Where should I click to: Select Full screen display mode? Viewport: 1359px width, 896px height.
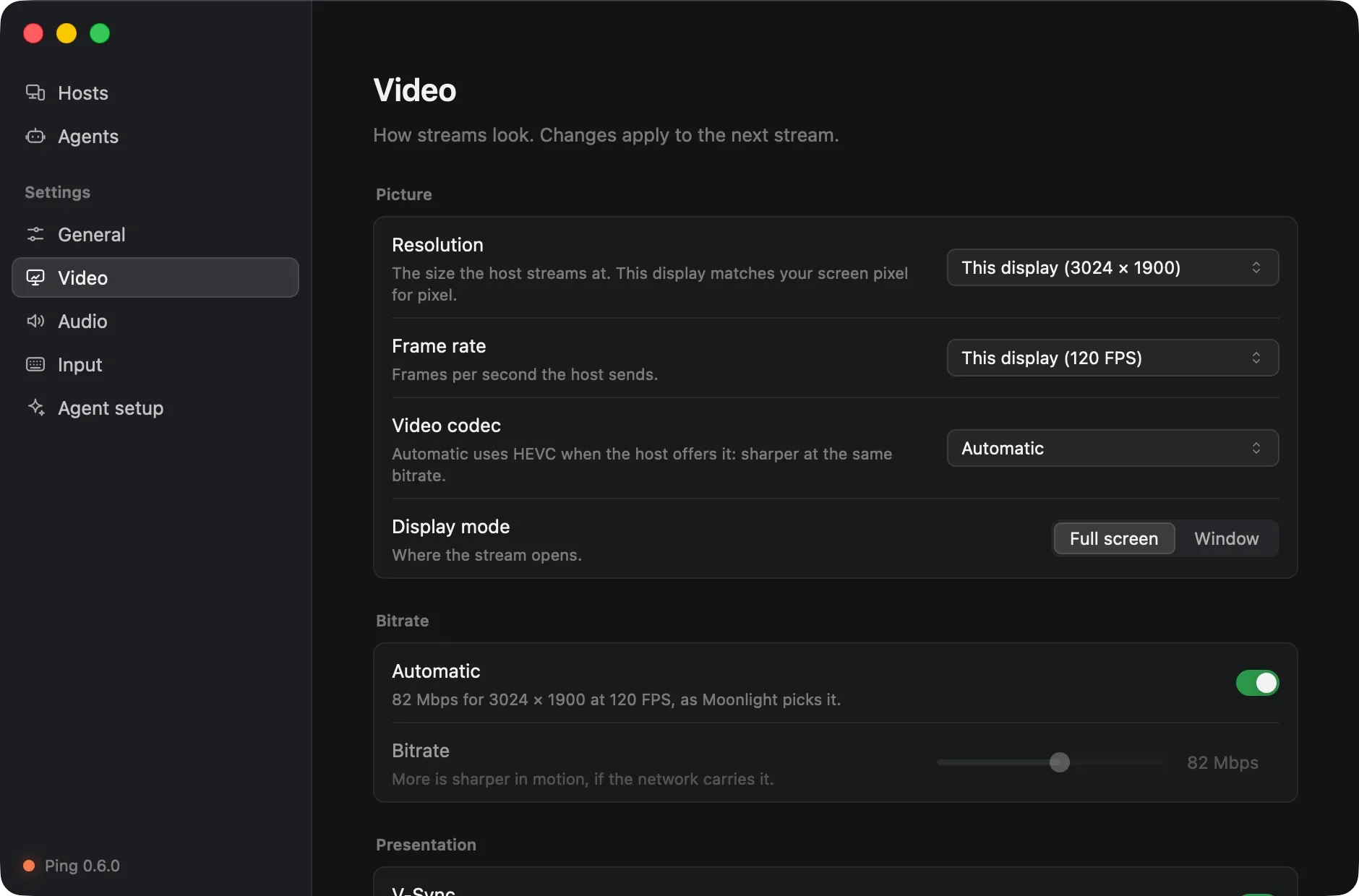pos(1114,538)
